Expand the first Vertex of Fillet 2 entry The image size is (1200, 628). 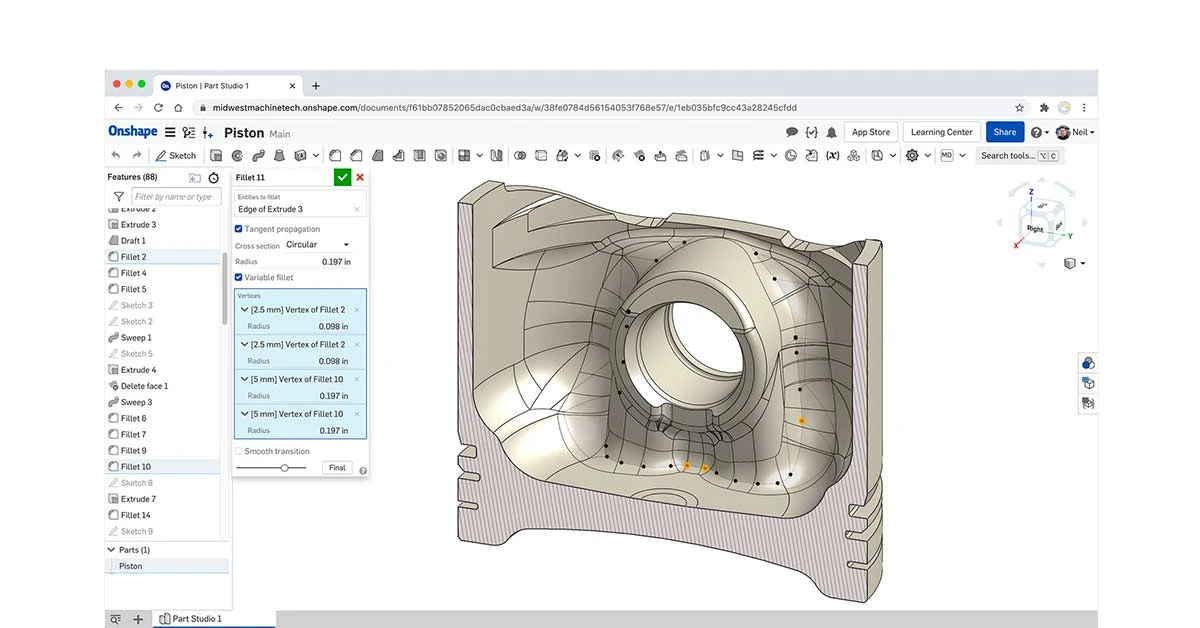(246, 309)
